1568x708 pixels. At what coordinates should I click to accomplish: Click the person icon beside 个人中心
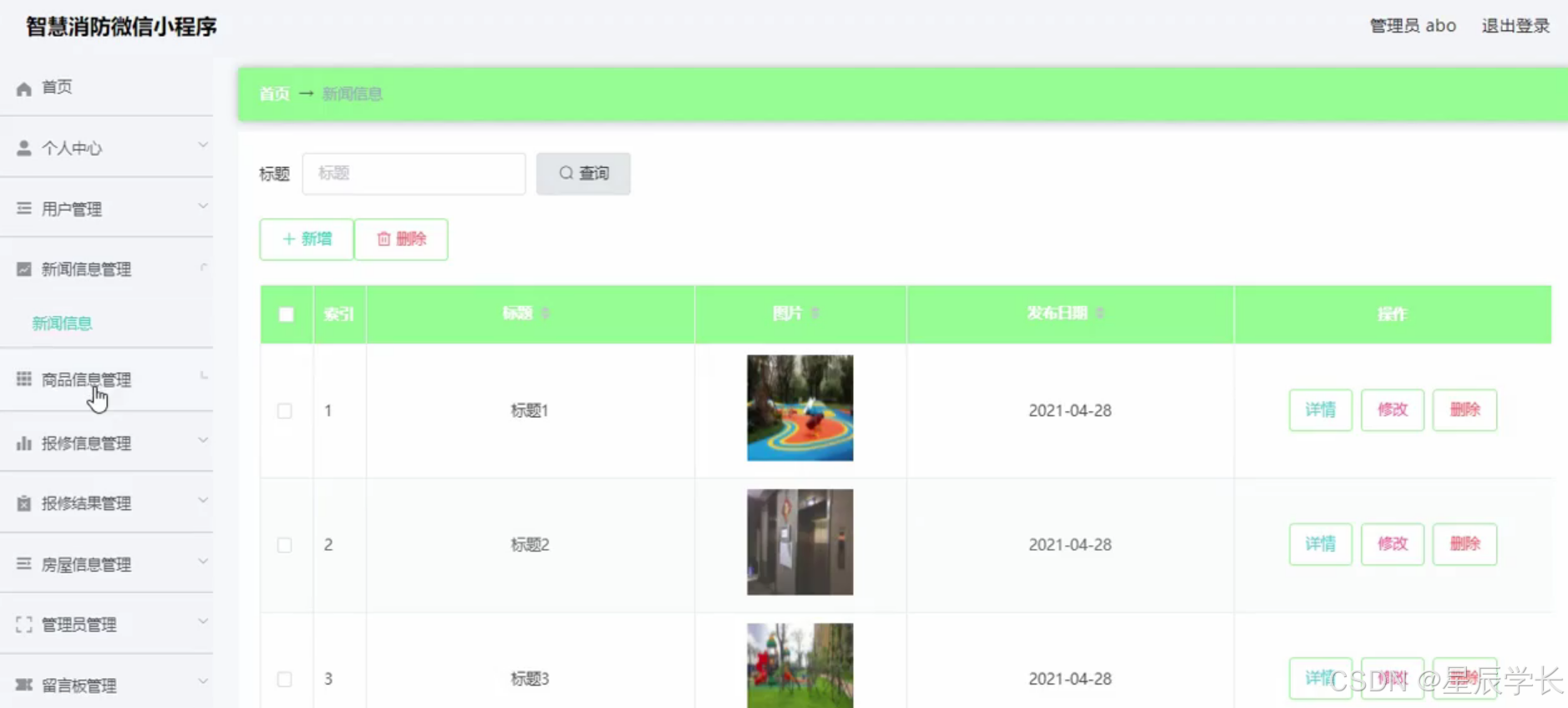[24, 148]
